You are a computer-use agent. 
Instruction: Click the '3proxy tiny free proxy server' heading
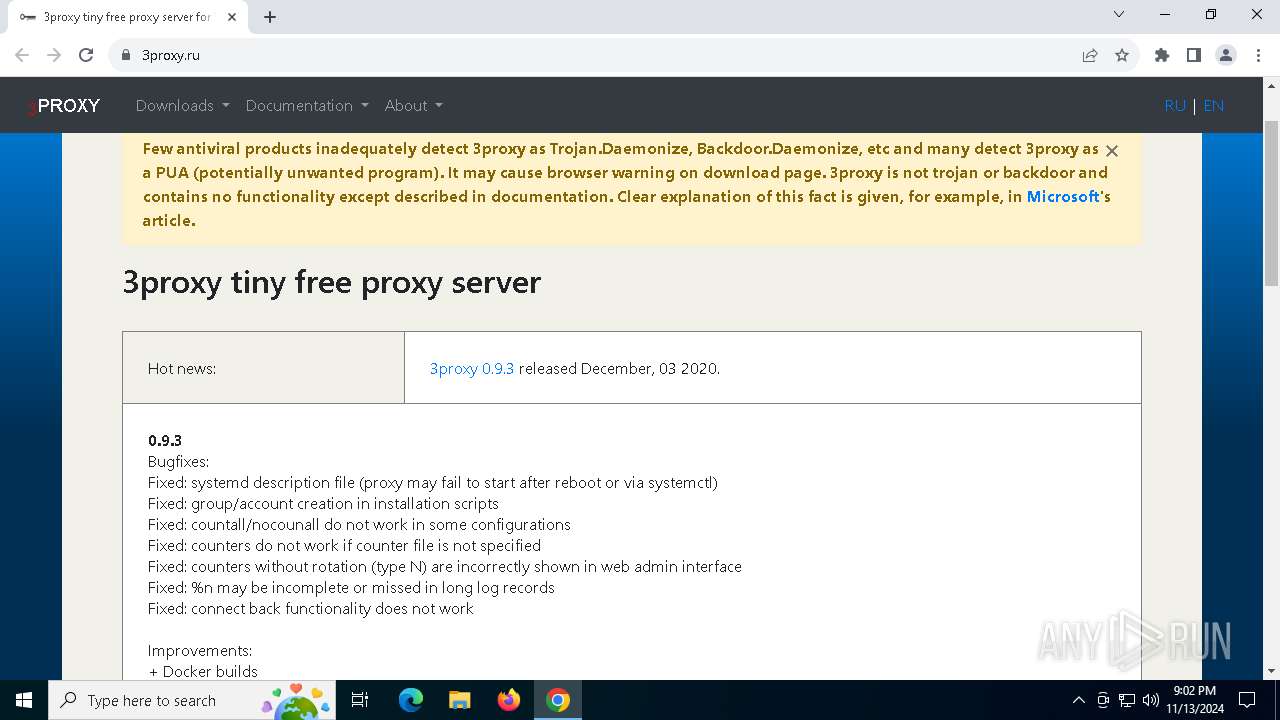pos(331,282)
